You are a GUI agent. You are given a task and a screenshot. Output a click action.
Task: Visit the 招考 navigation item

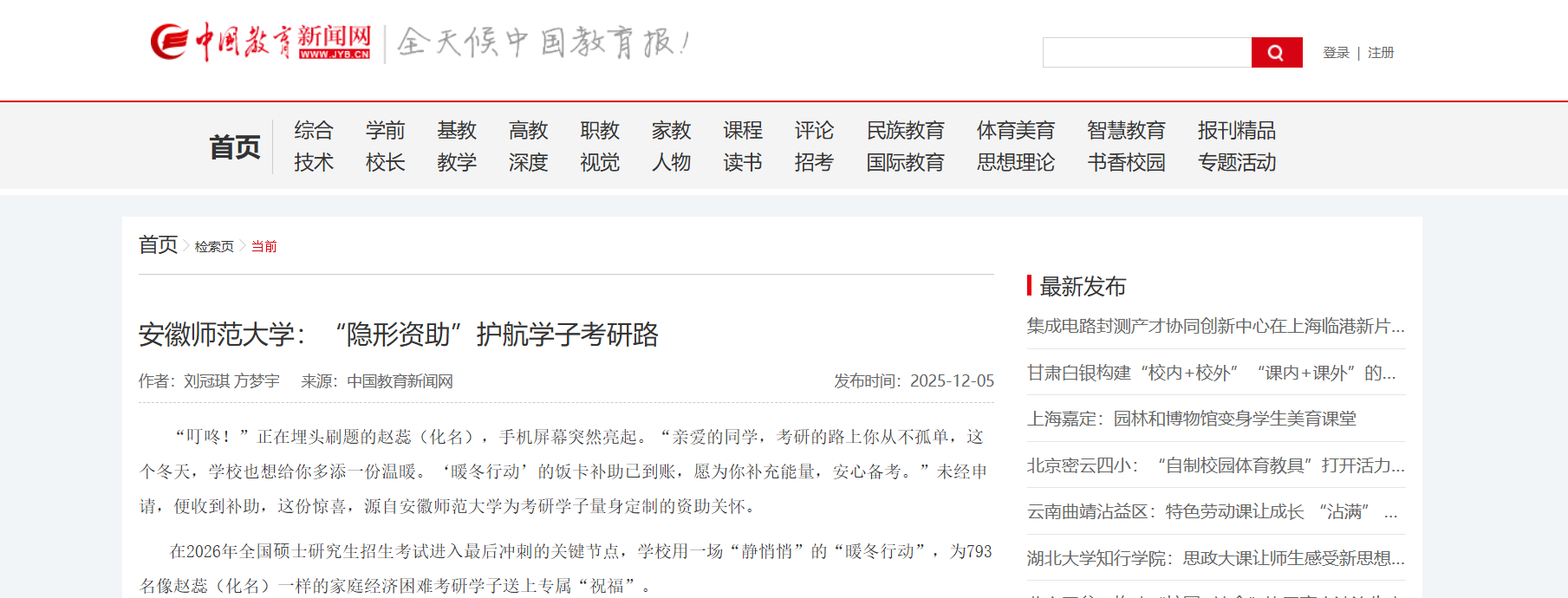(x=814, y=163)
